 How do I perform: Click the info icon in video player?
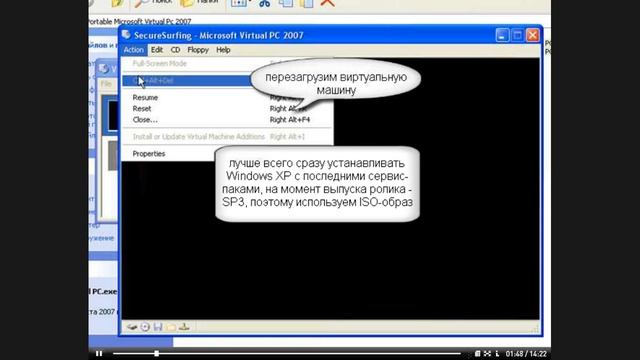[497, 353]
